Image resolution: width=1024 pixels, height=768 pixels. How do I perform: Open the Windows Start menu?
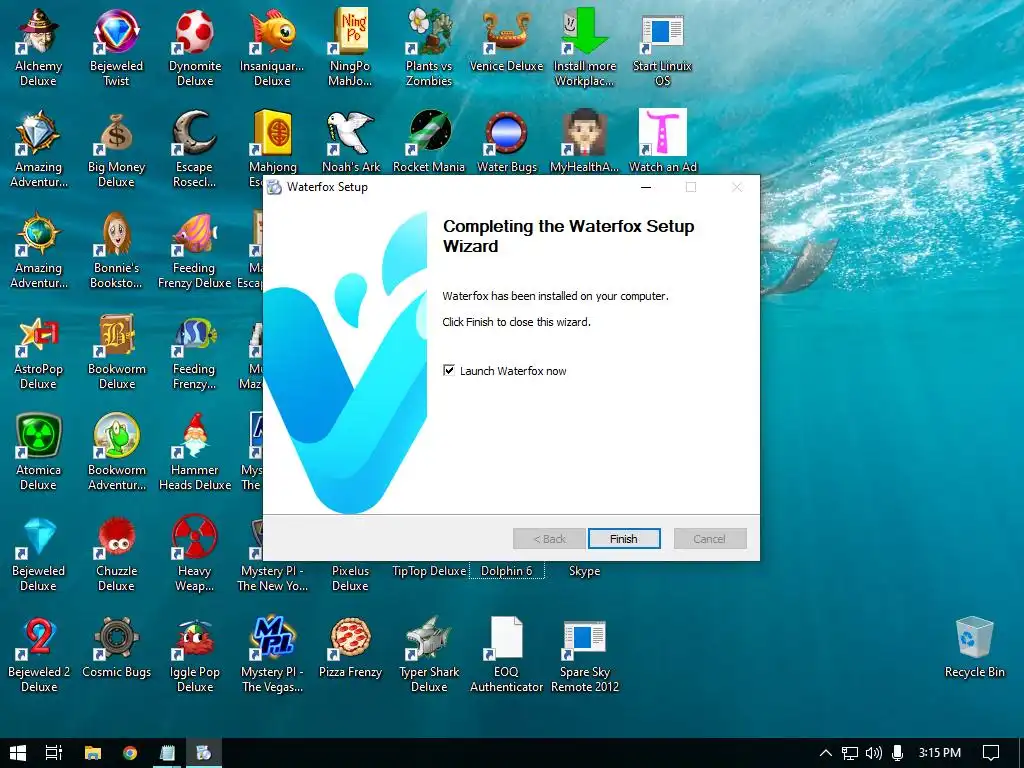(x=18, y=753)
